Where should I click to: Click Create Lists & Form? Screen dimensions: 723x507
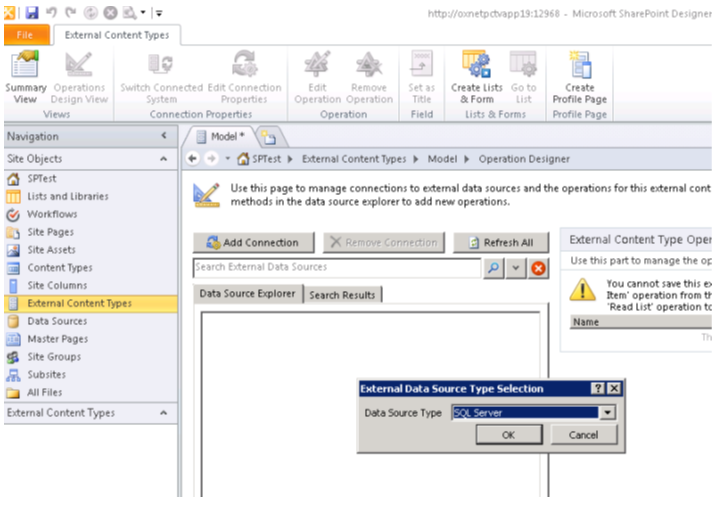(x=477, y=77)
